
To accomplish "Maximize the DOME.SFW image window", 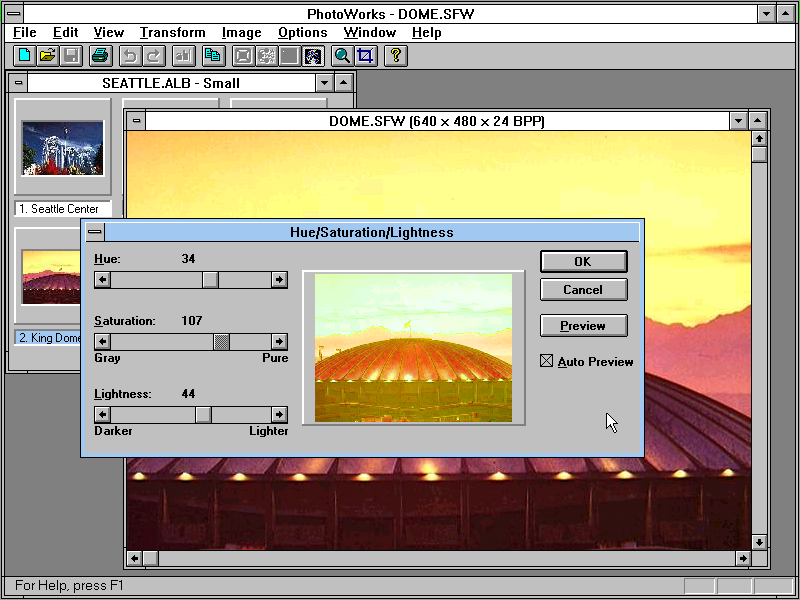I will 758,121.
